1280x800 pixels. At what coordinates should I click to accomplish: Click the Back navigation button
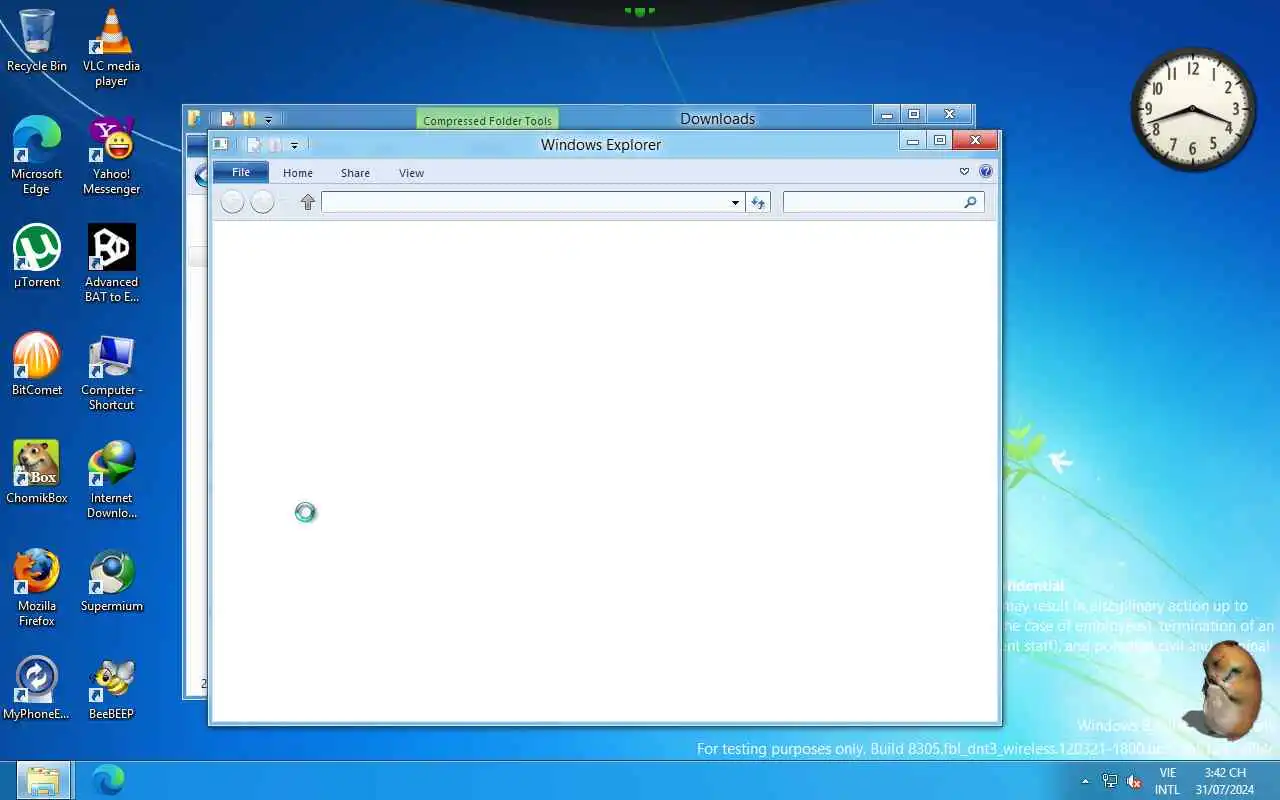232,202
